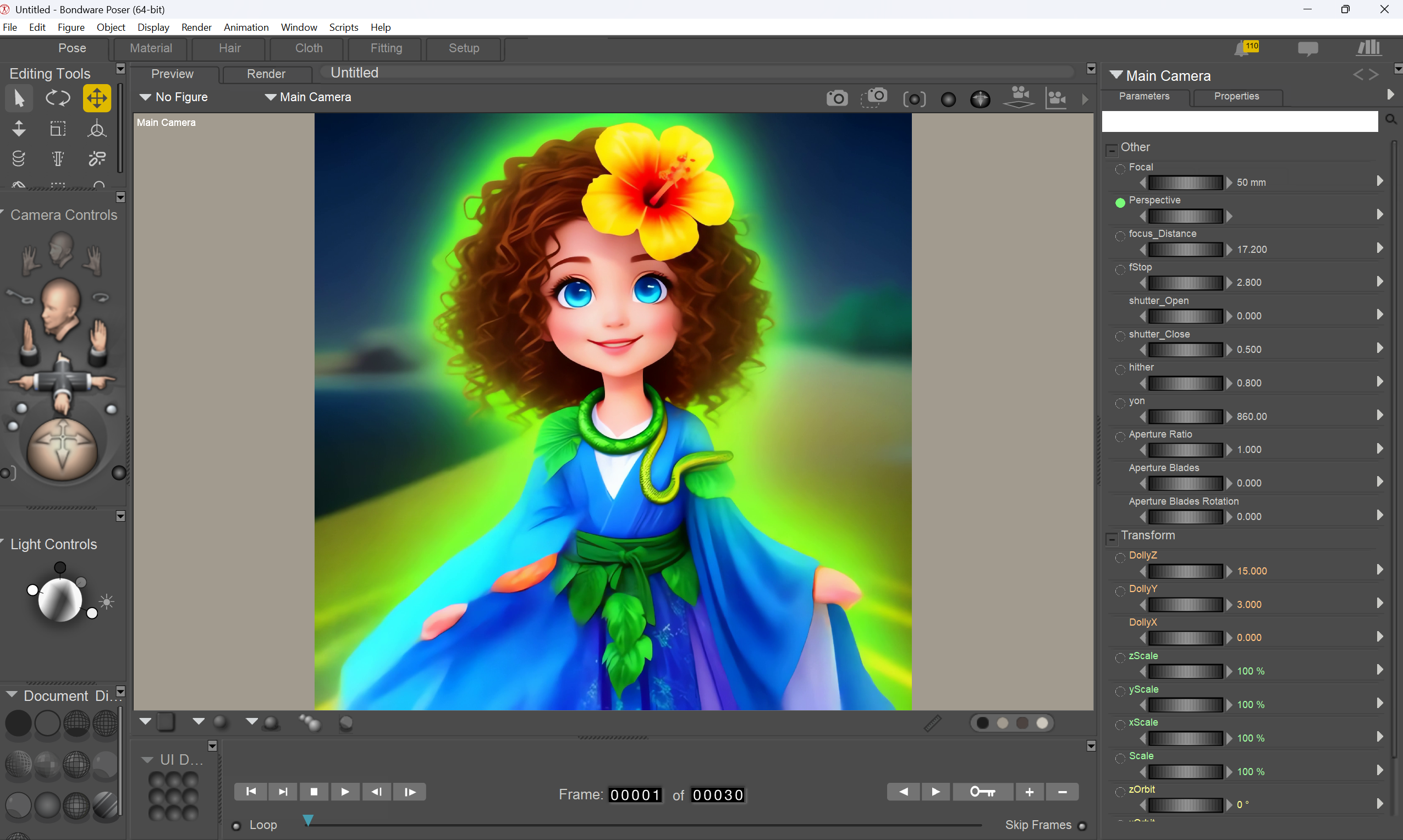1403x840 pixels.
Task: Click the figure-on-platform collisions icon
Action: click(1019, 97)
